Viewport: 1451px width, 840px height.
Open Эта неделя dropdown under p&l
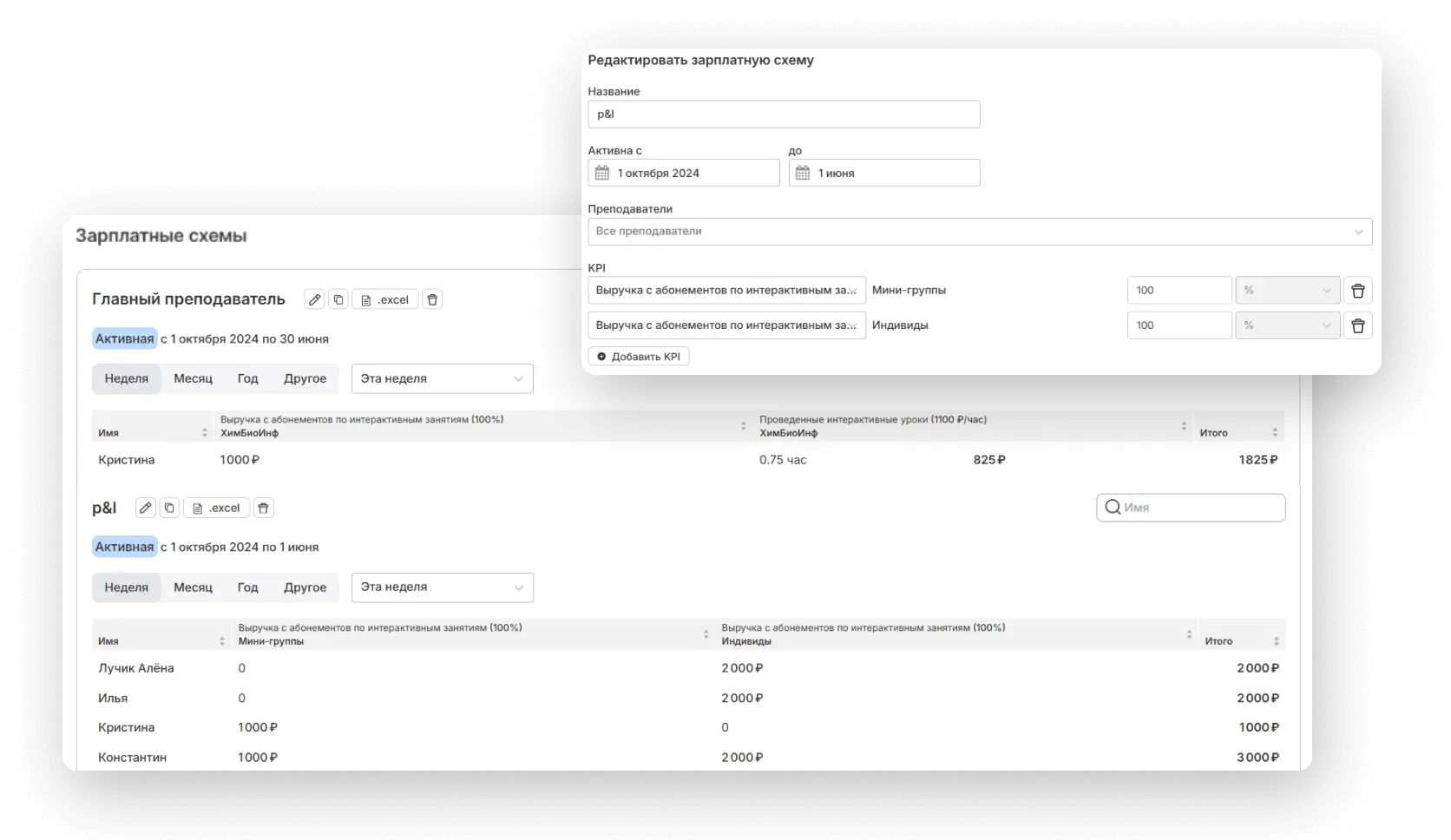tap(442, 587)
